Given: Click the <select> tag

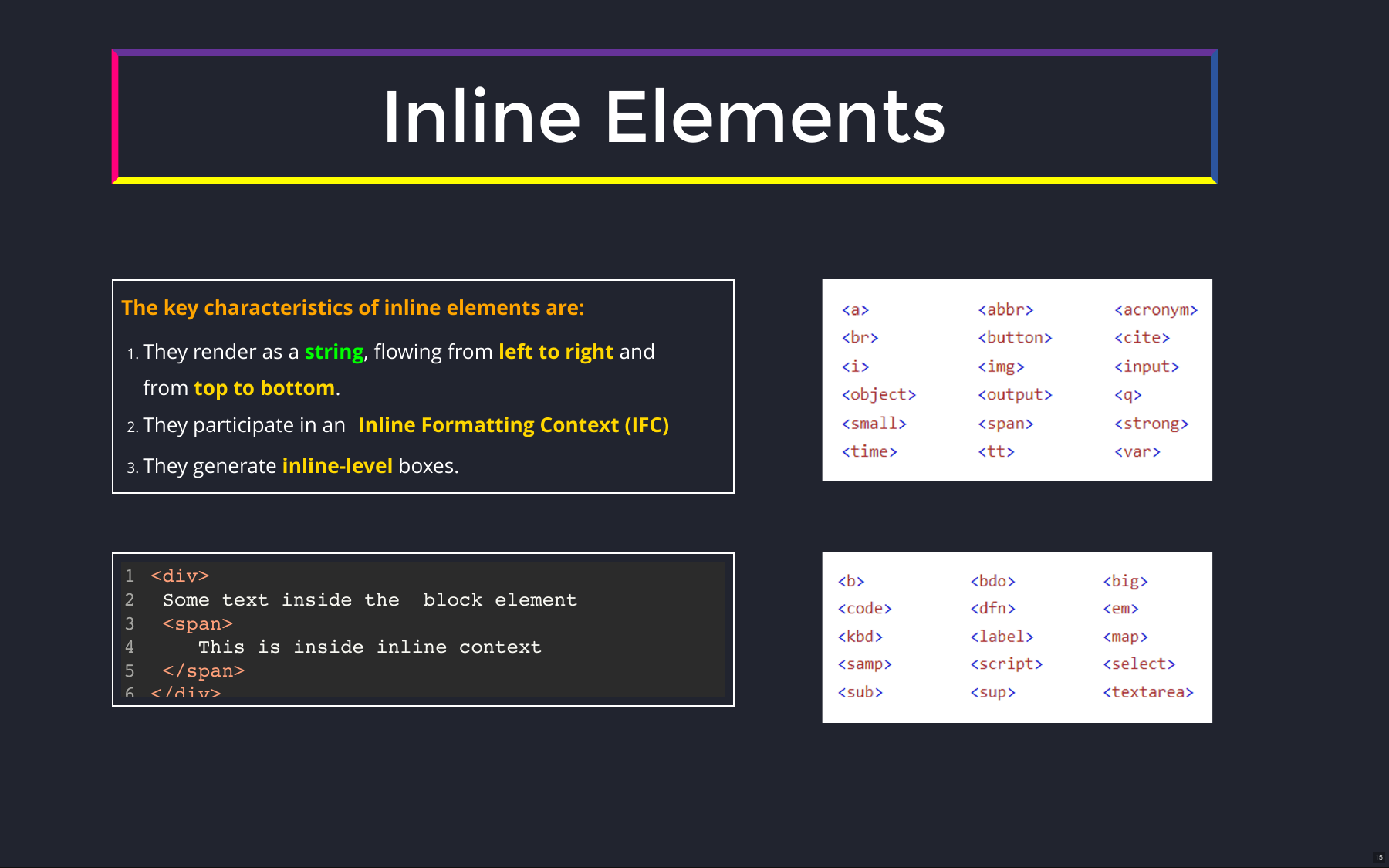Looking at the screenshot, I should (1139, 664).
